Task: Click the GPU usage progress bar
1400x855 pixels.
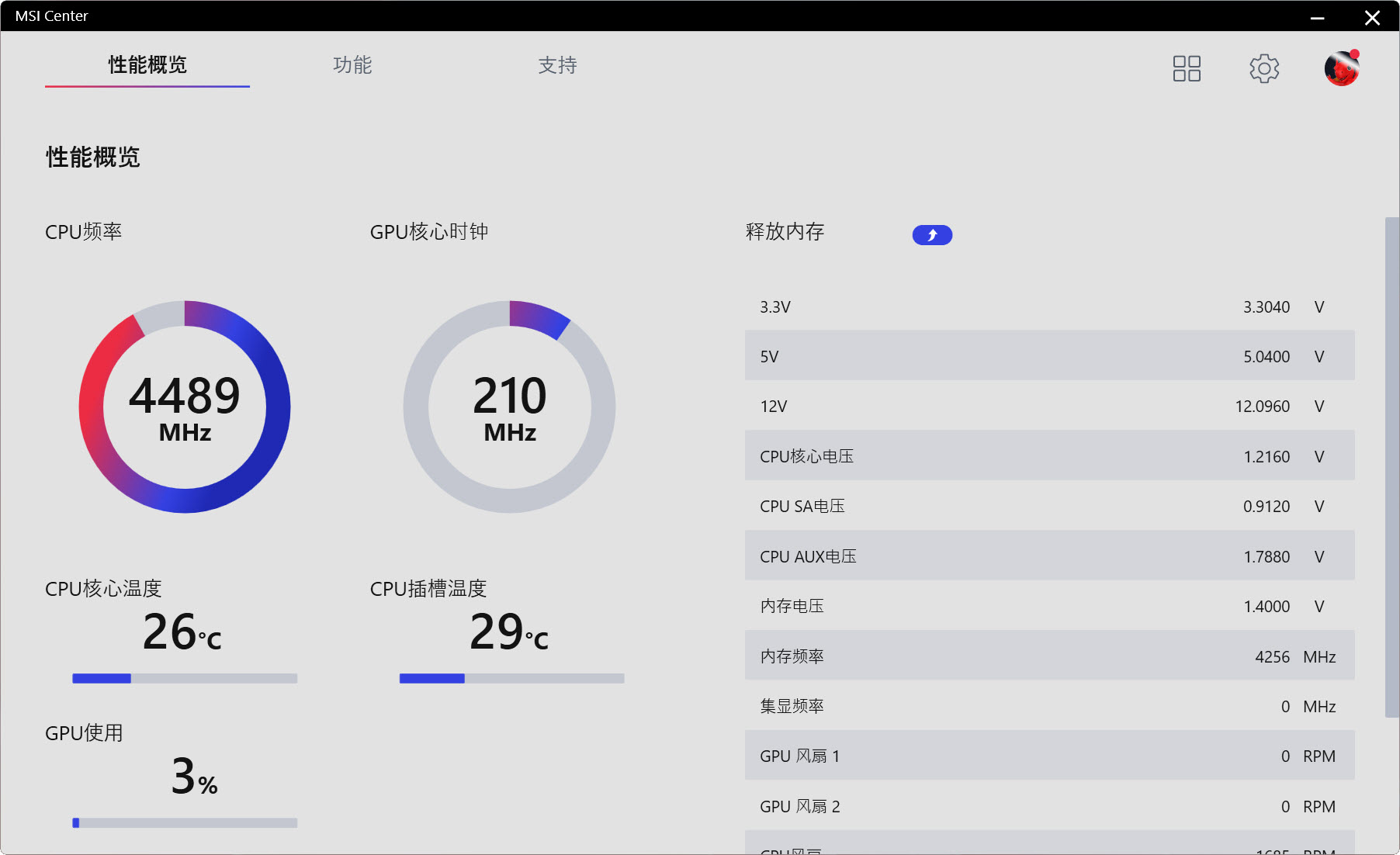Action: tap(185, 822)
